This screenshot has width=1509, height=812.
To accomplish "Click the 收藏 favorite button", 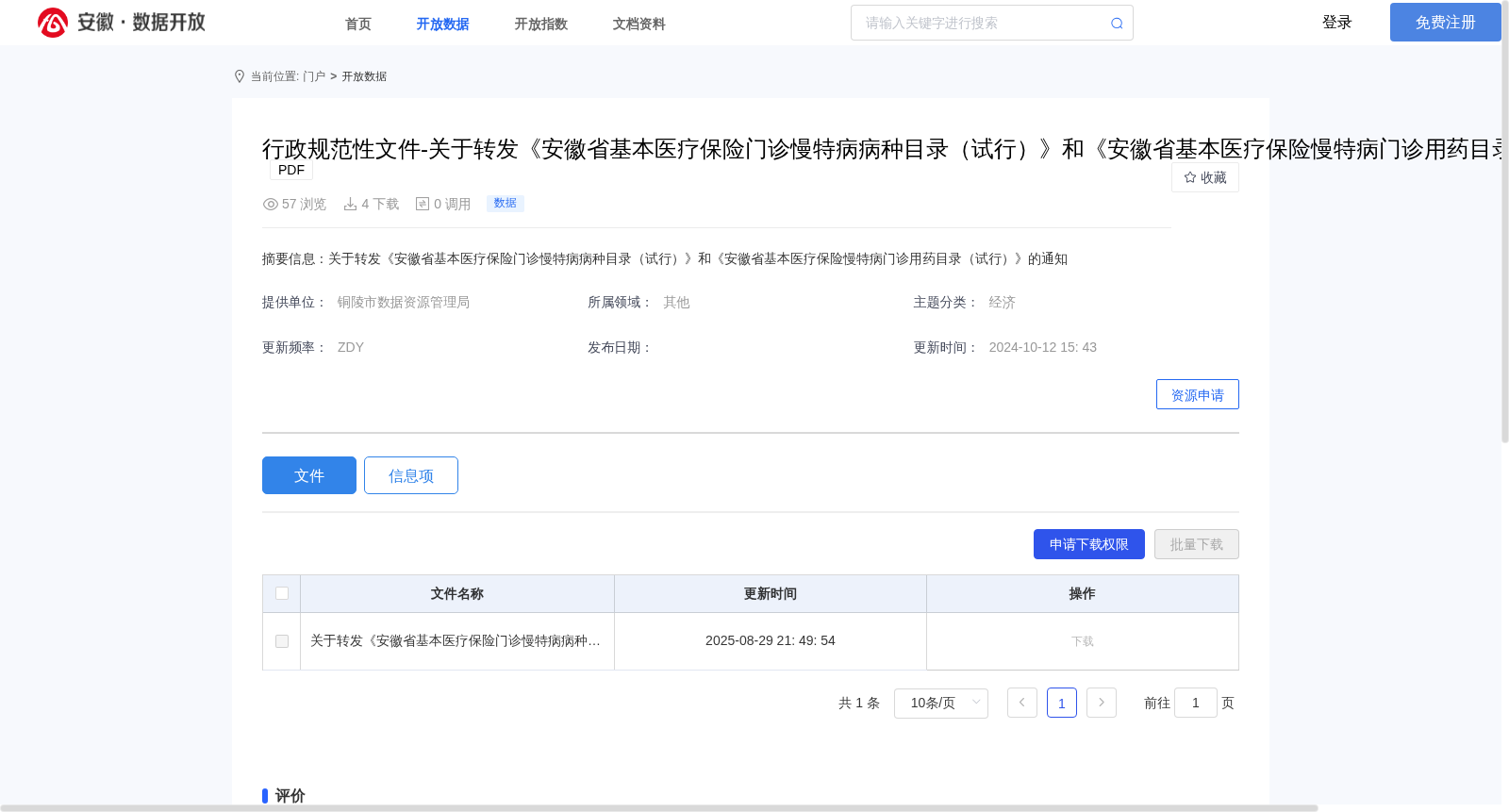I will click(x=1205, y=177).
